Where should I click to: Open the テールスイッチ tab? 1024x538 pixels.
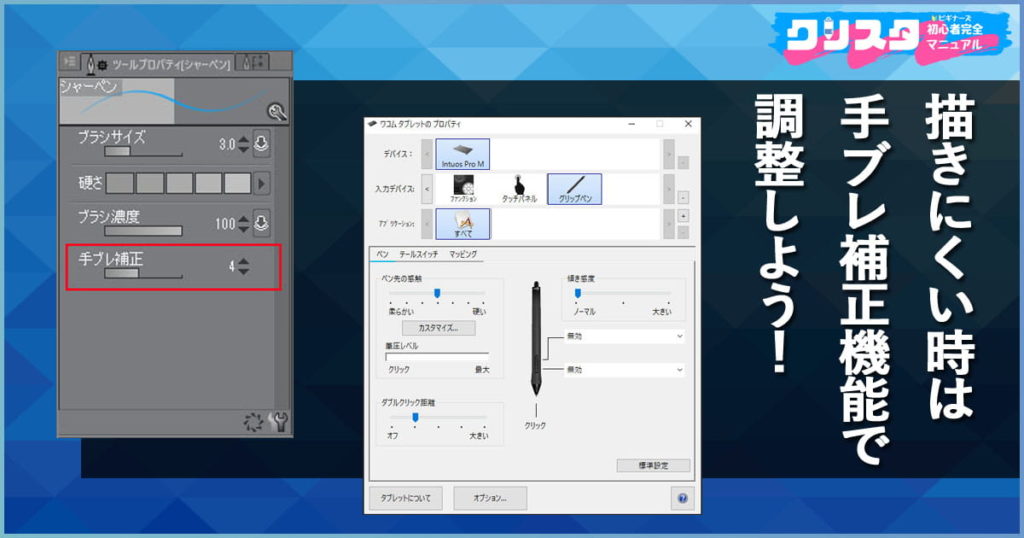coord(419,254)
